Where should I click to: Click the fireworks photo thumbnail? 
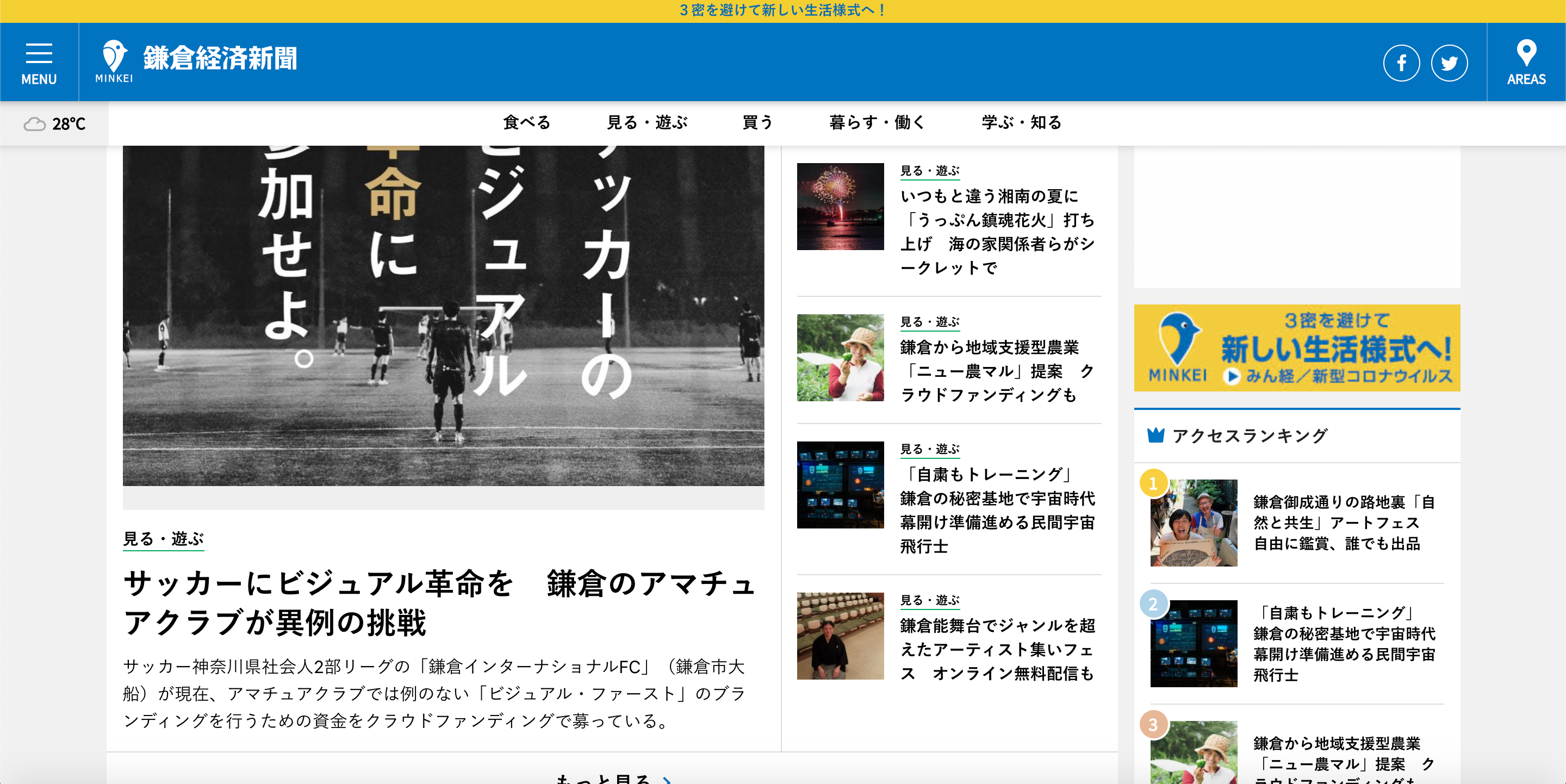point(840,207)
